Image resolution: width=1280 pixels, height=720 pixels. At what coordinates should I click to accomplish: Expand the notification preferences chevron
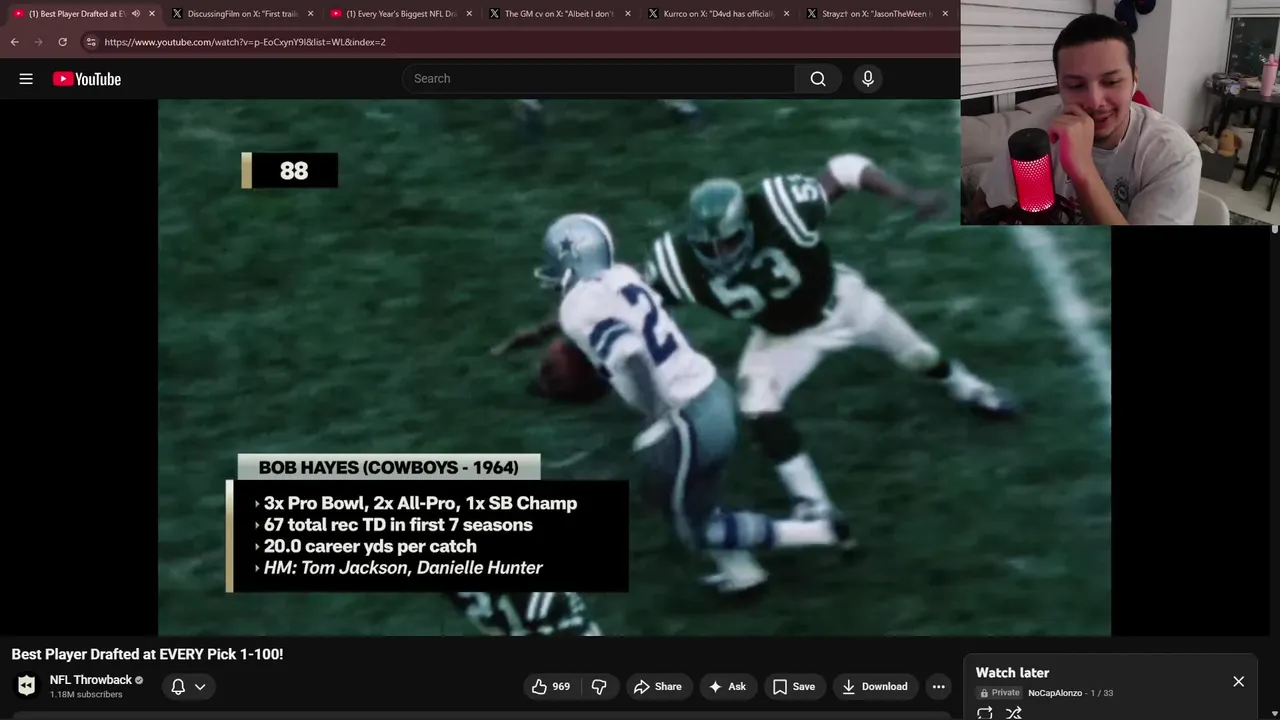200,687
